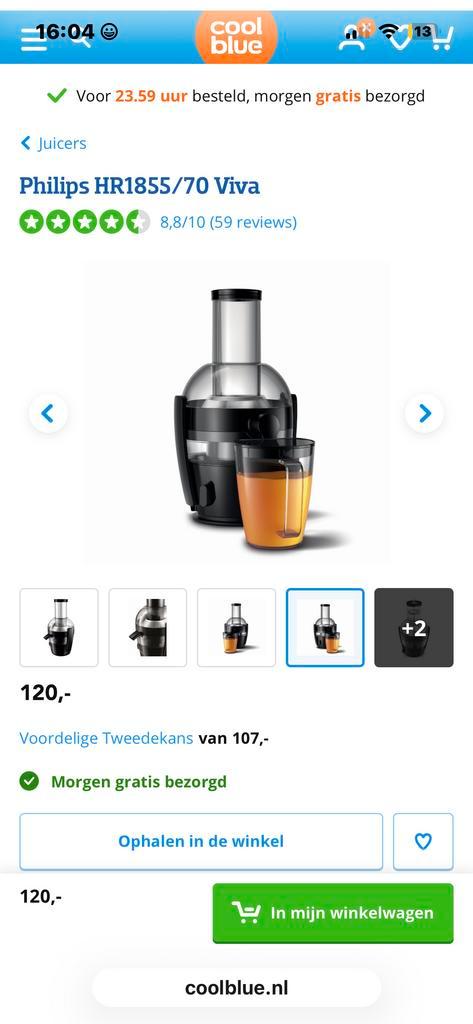Select the first juicer thumbnail

59,628
